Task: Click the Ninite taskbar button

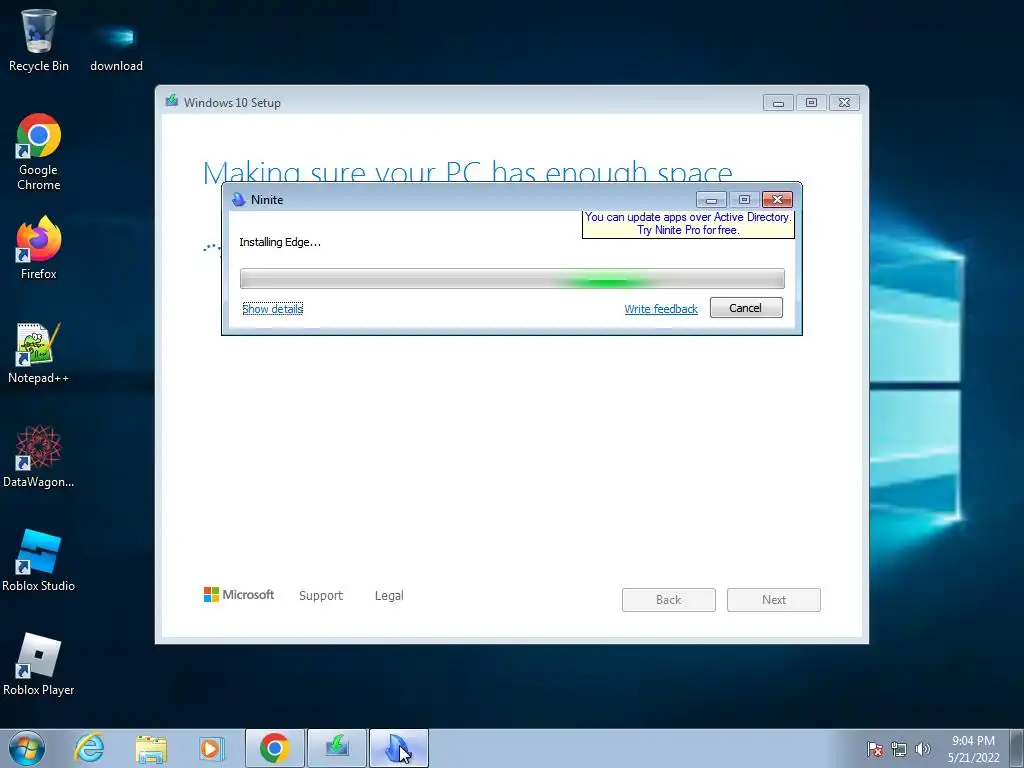Action: click(398, 748)
